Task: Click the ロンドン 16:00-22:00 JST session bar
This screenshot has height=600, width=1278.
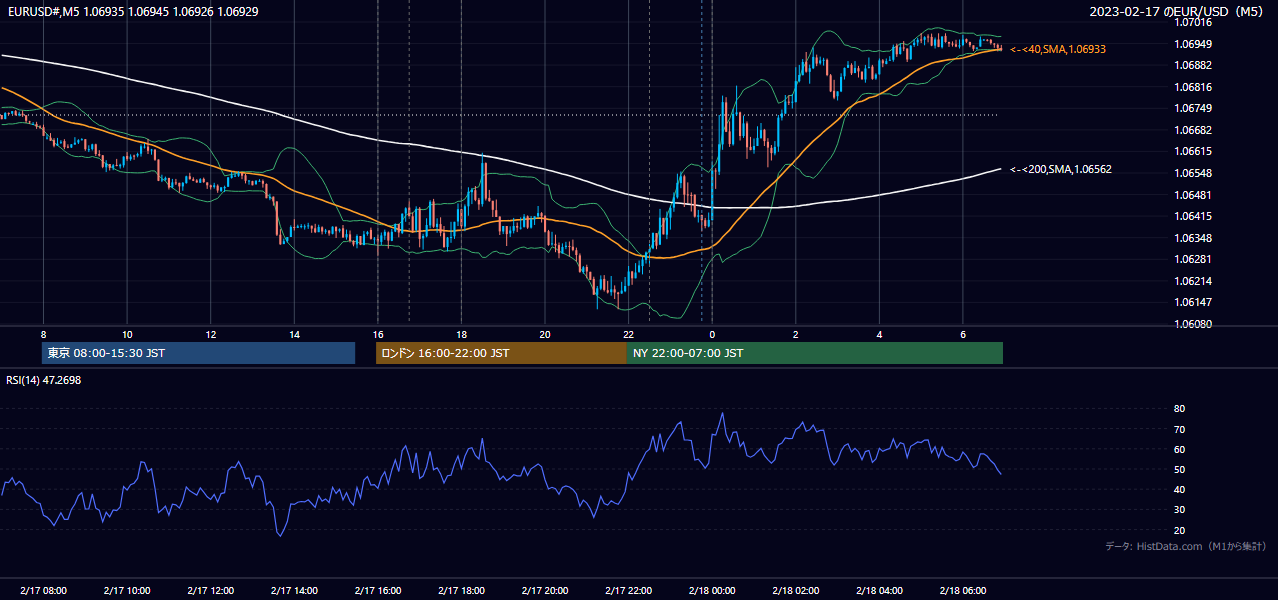Action: coord(501,353)
